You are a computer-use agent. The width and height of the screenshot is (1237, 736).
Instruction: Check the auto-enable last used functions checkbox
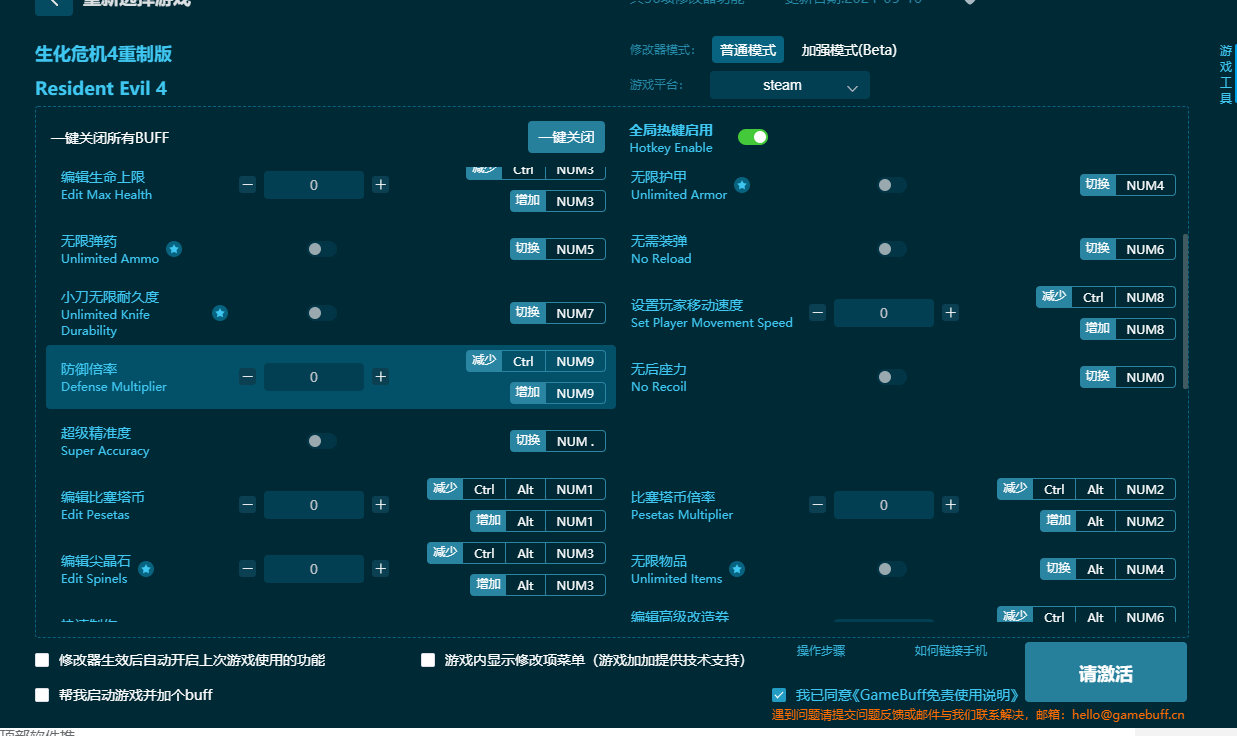click(42, 660)
